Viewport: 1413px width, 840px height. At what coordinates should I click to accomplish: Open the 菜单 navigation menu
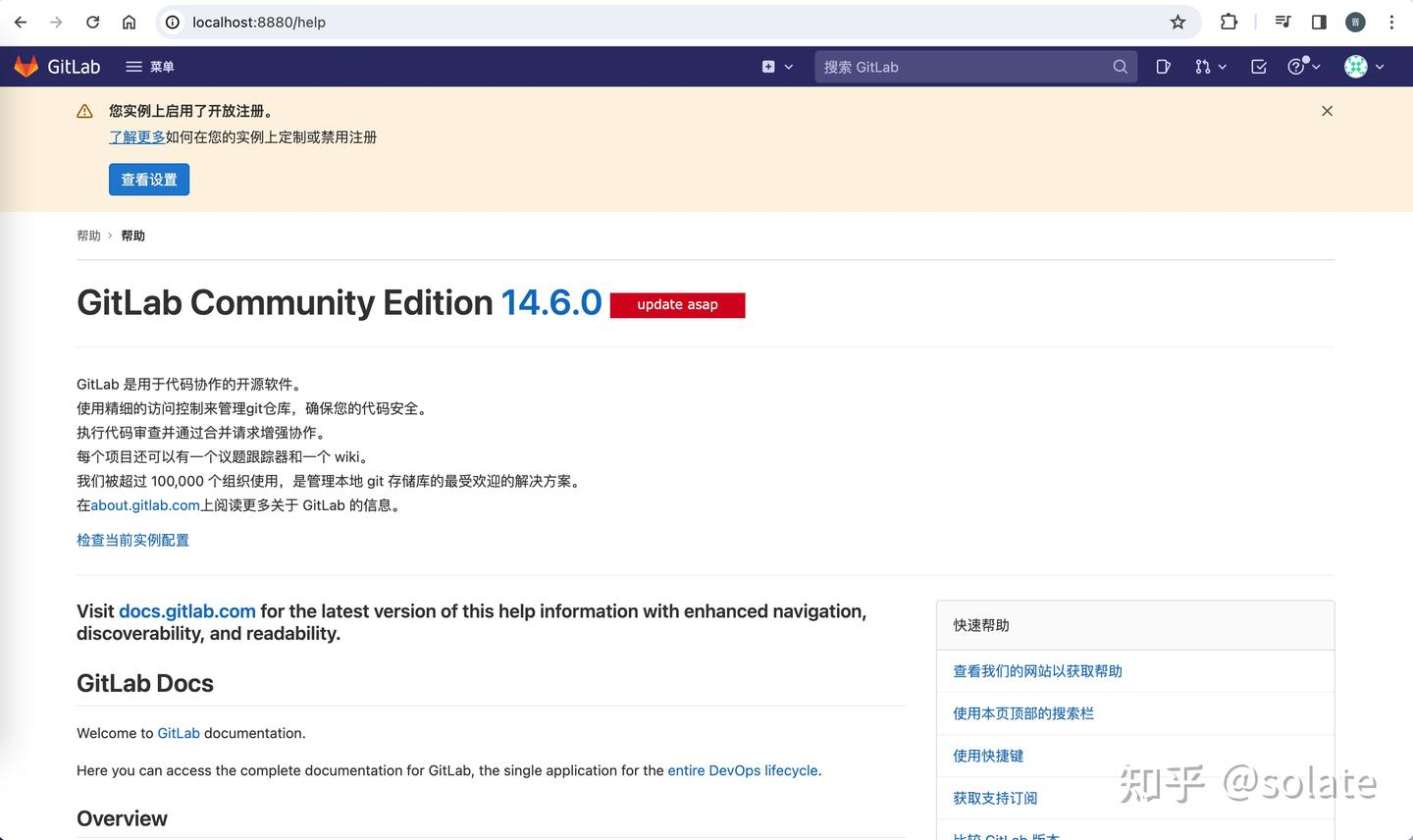[150, 66]
